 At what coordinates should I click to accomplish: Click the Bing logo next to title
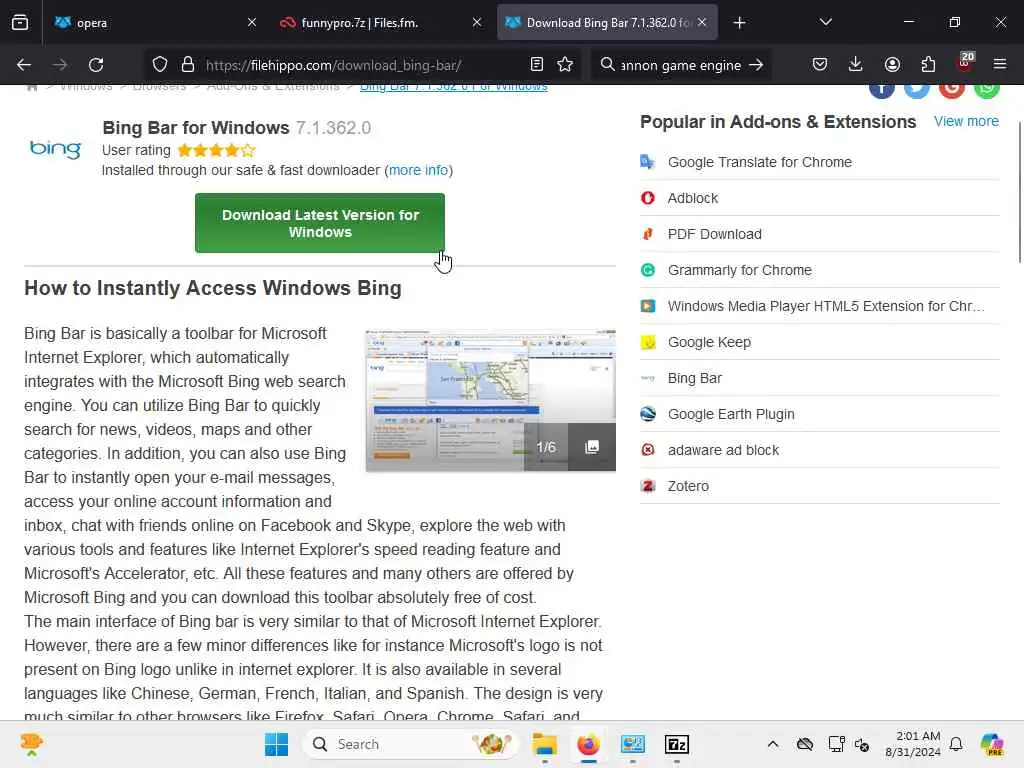56,149
